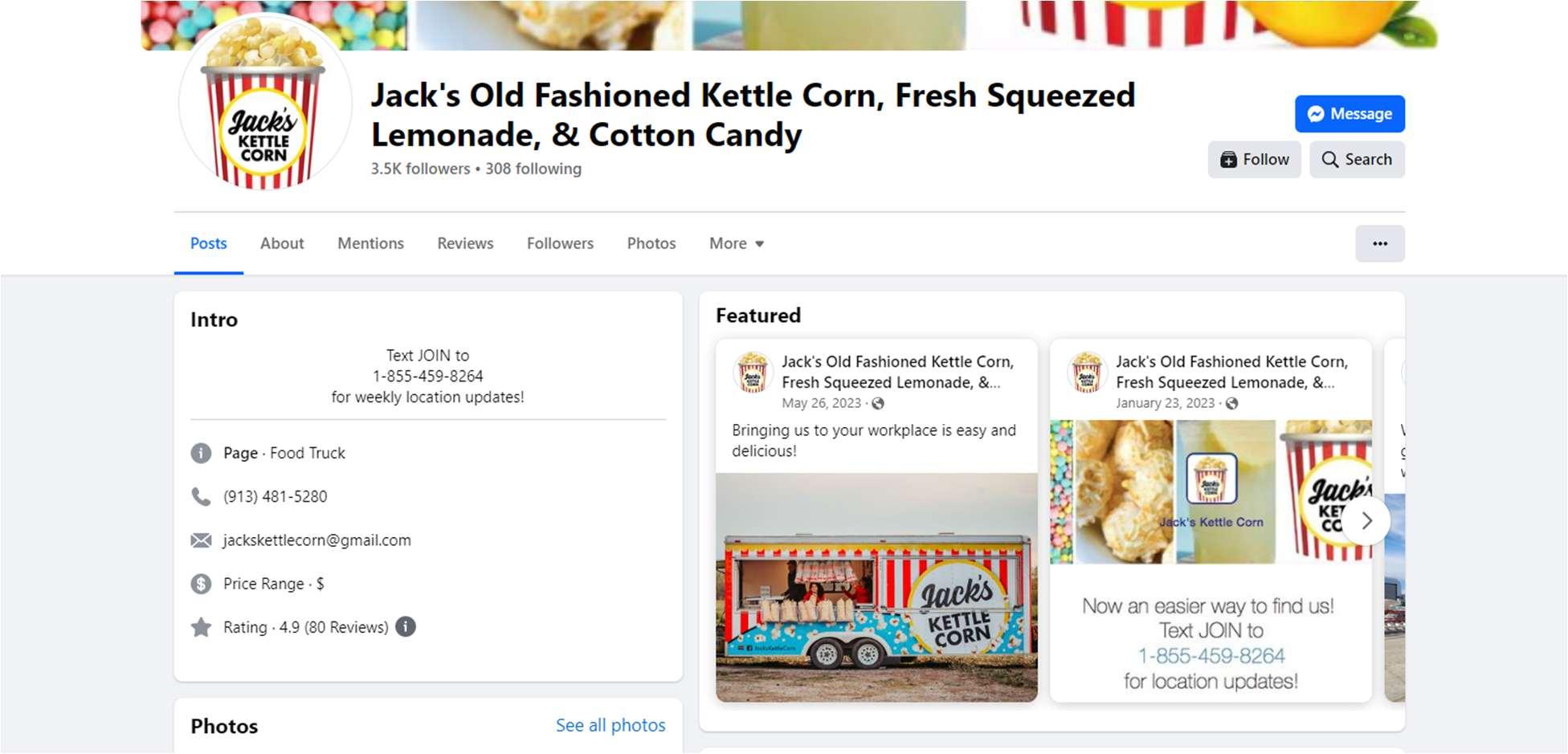Image resolution: width=1568 pixels, height=754 pixels.
Task: Click the jackskettlecorn@gmail.com email address
Action: click(317, 540)
